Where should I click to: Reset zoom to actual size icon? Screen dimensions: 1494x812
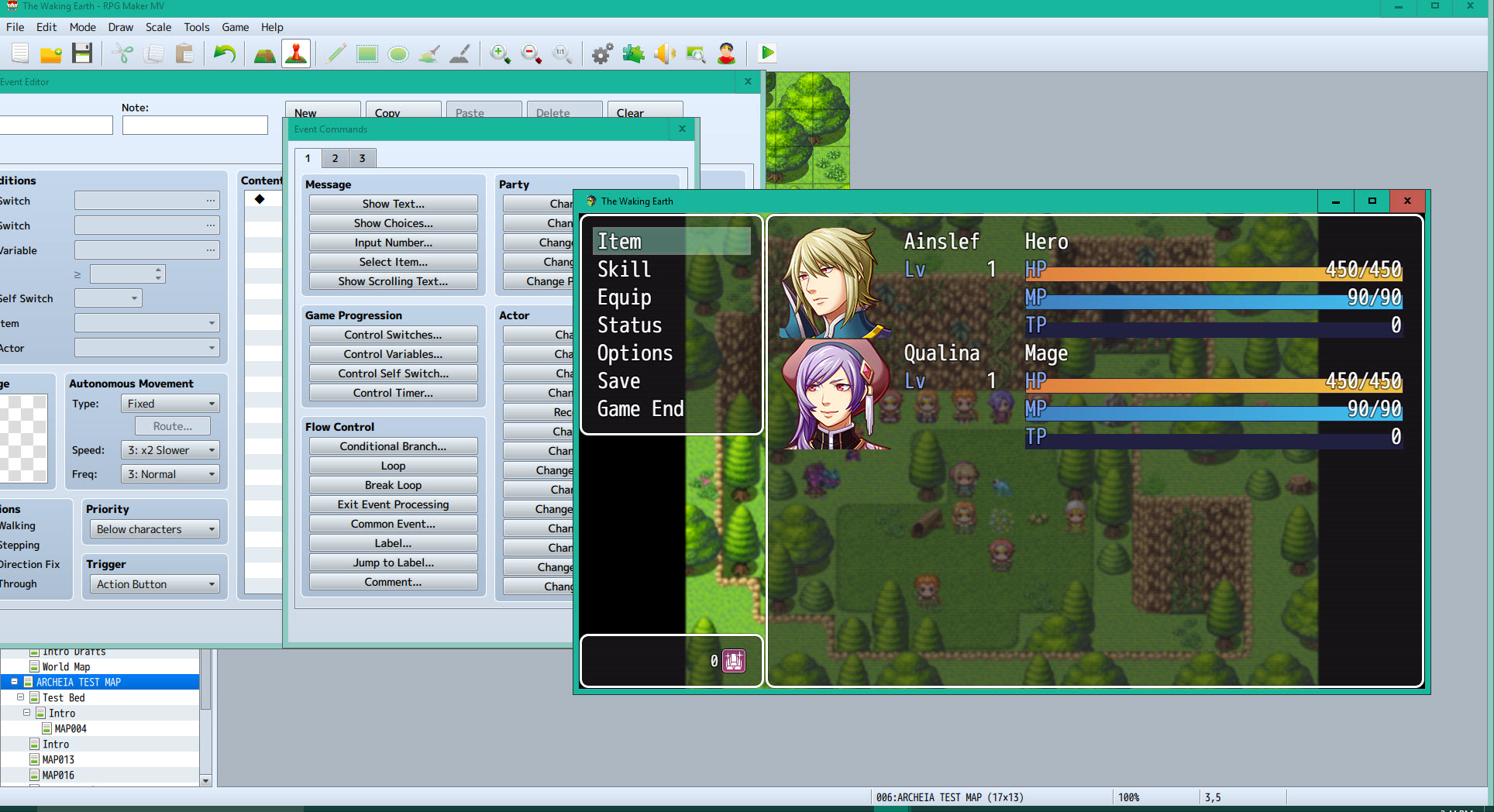pyautogui.click(x=563, y=53)
